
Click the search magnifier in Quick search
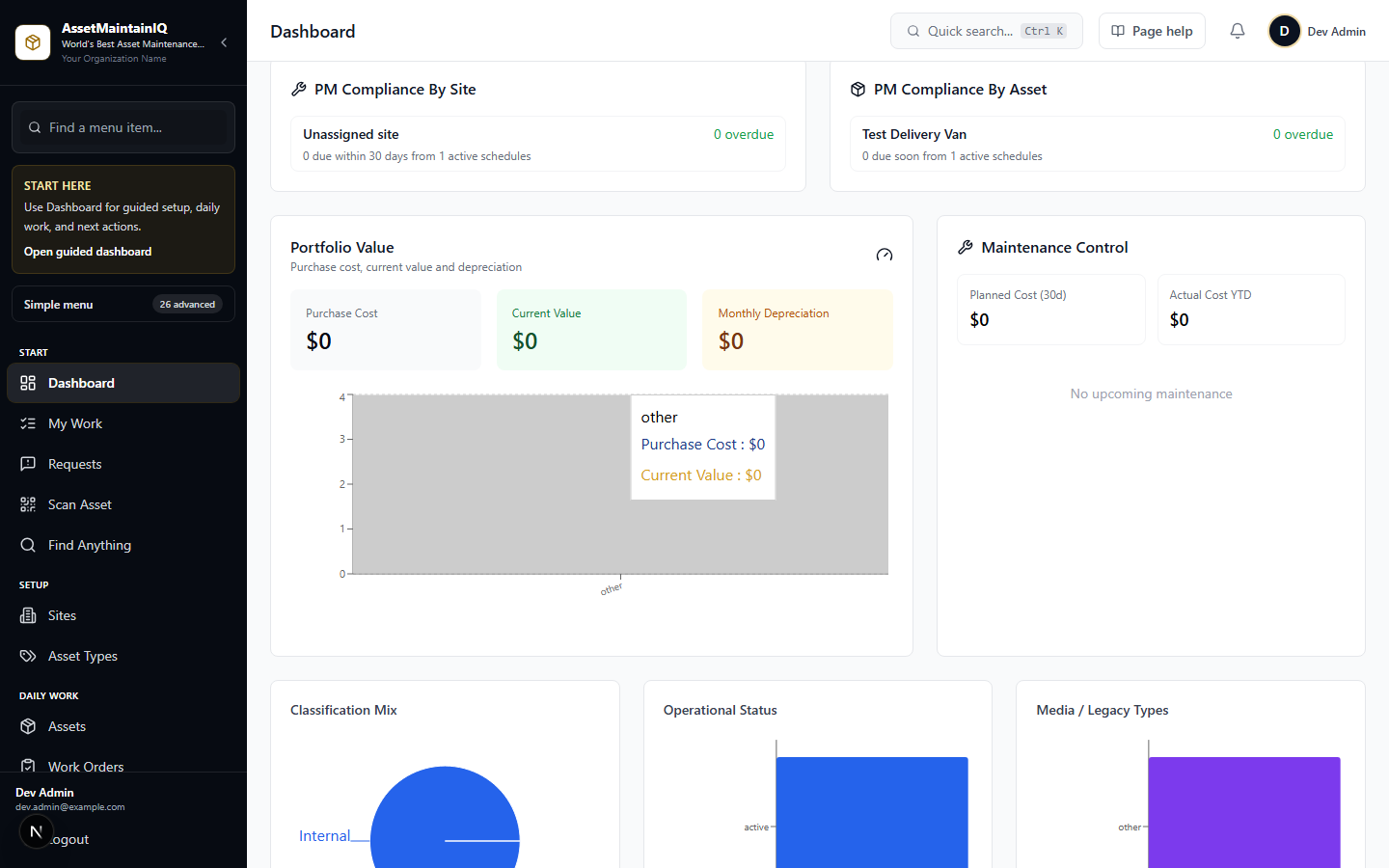click(x=912, y=31)
